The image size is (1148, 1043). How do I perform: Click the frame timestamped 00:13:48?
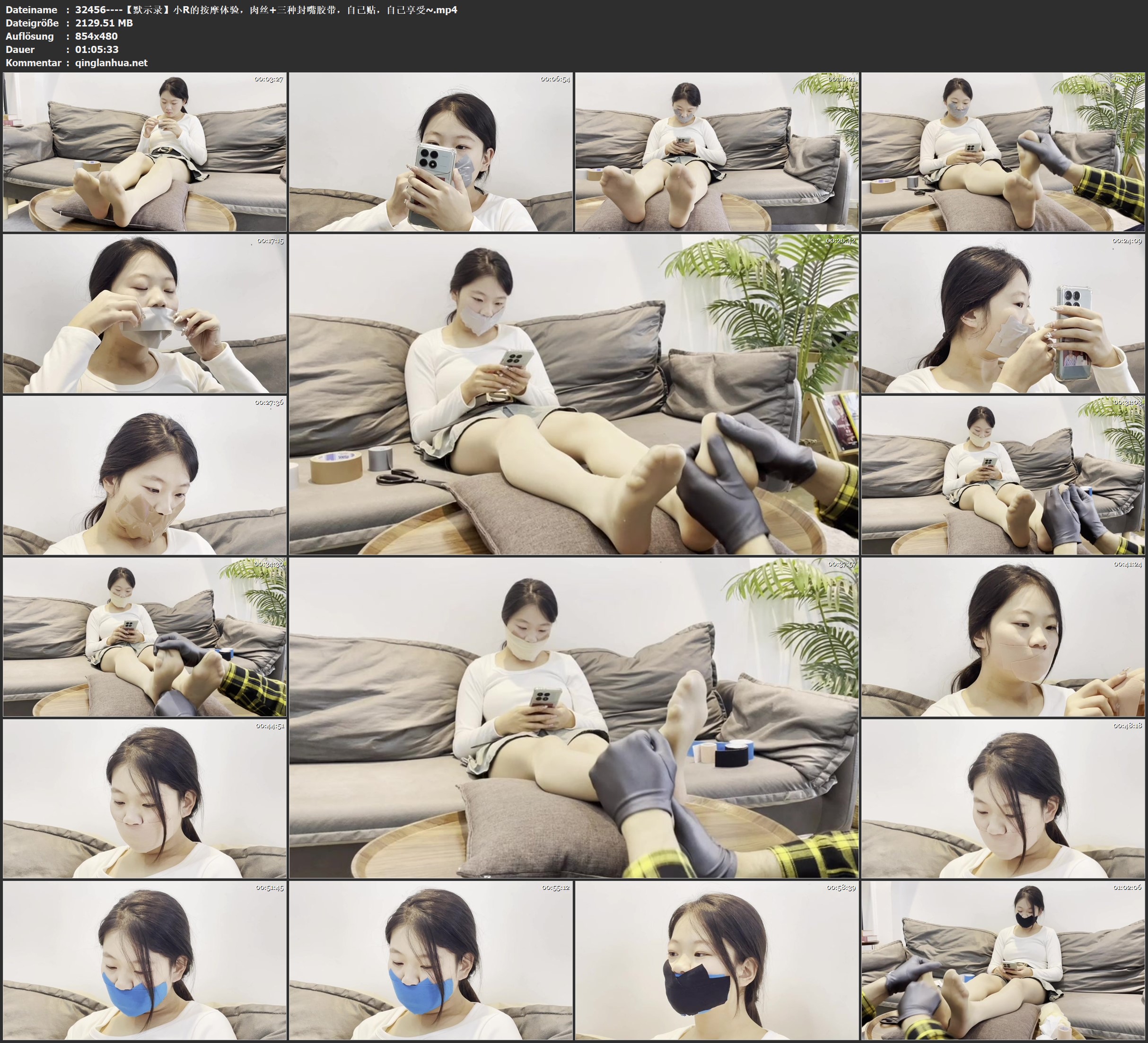pos(1003,151)
